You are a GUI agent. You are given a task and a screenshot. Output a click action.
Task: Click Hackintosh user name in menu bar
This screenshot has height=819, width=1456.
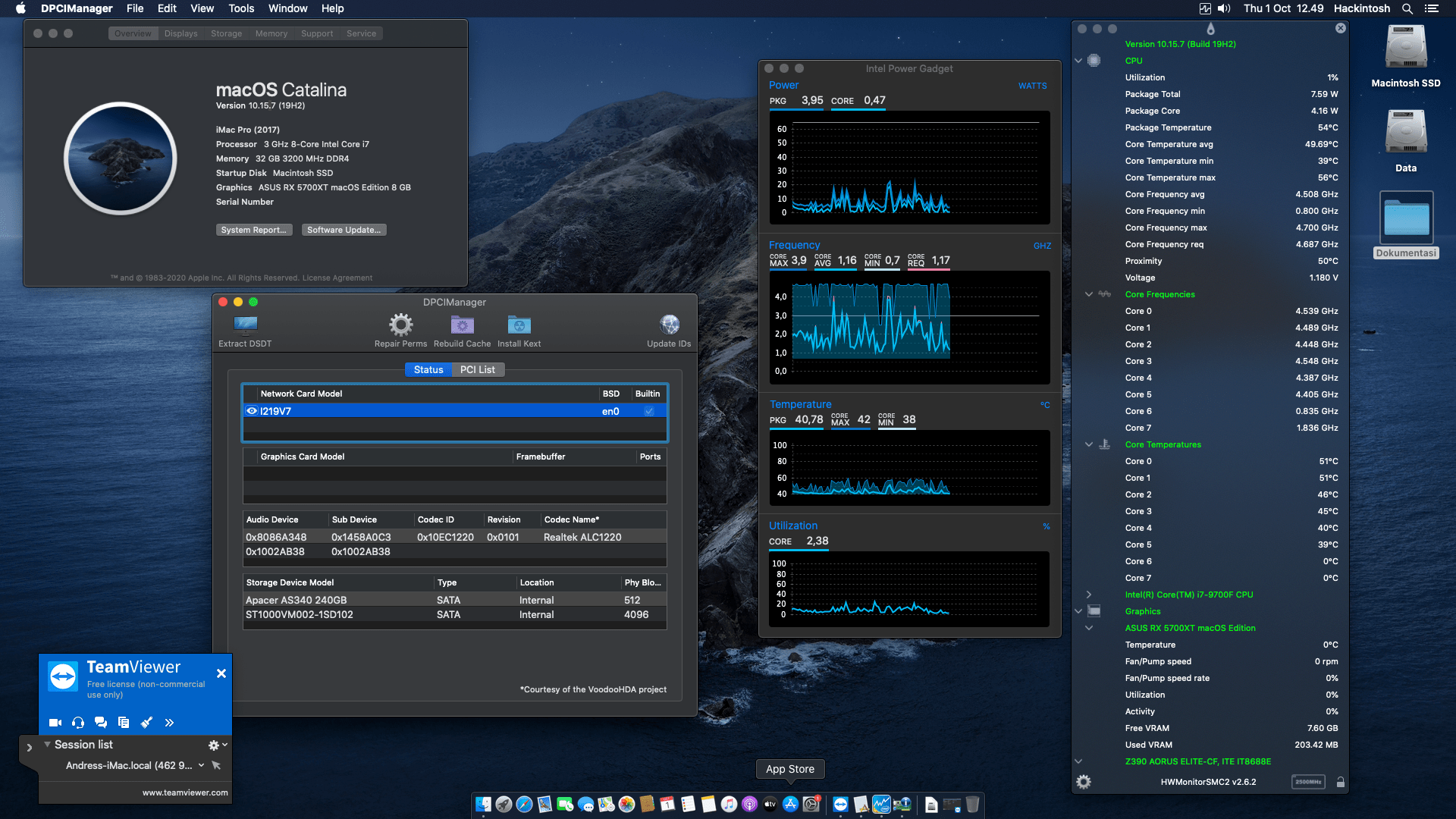(x=1362, y=8)
